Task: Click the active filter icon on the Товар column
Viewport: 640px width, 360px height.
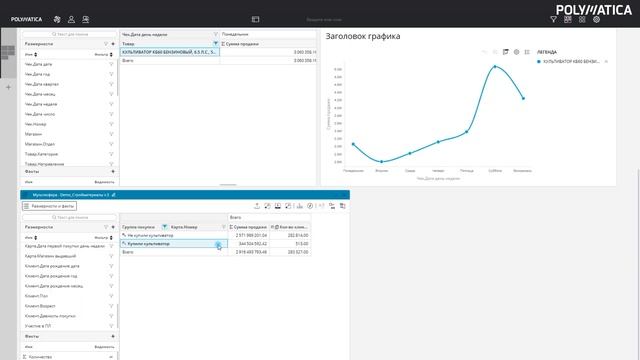Action: pos(216,43)
